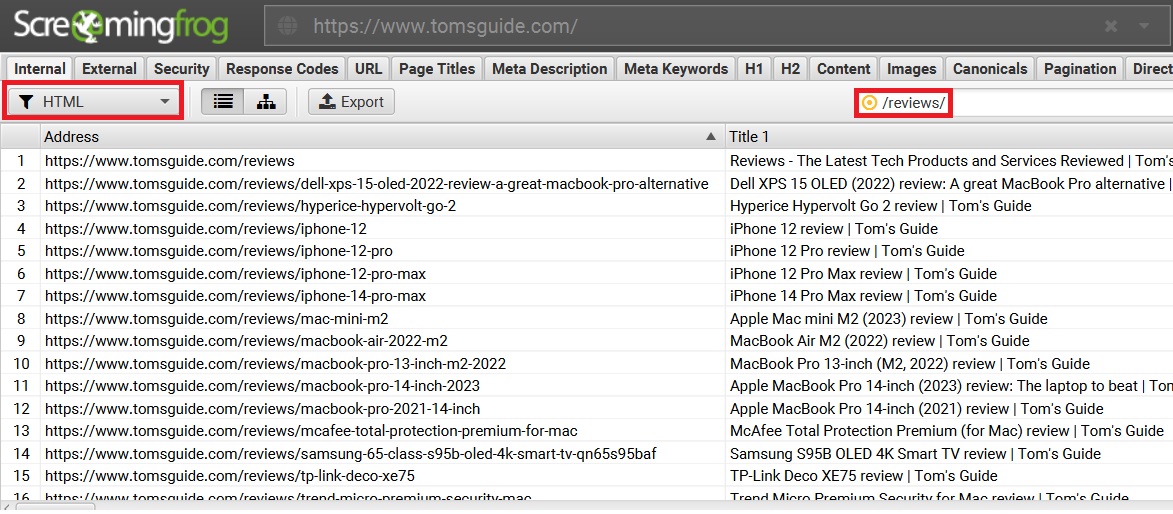Viewport: 1173px width, 514px height.
Task: Open the H1 tab
Action: (754, 69)
